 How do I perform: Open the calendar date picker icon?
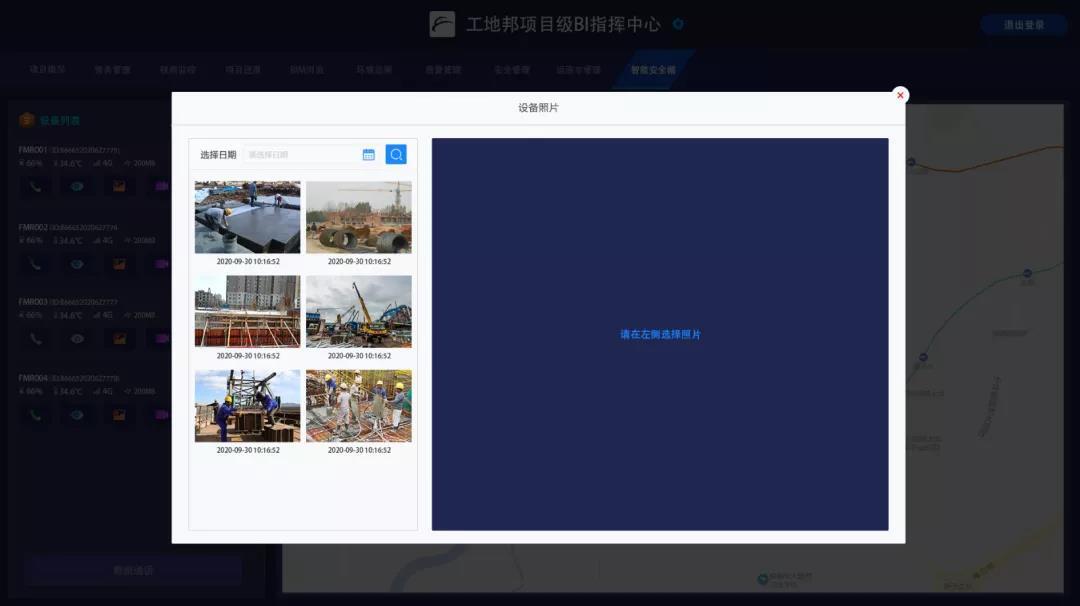[368, 154]
